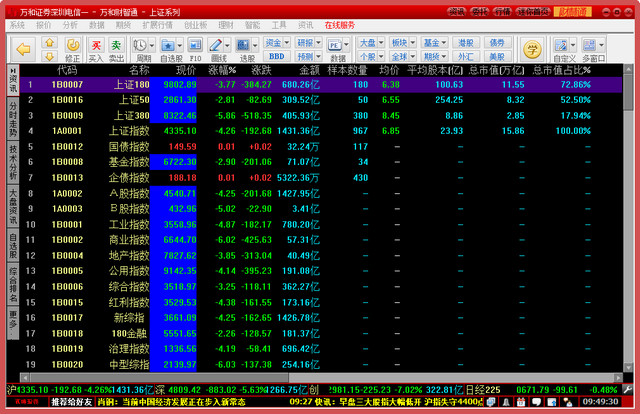Click the red 买入 buy icon
Image resolution: width=640 pixels, height=414 pixels.
pyautogui.click(x=96, y=45)
